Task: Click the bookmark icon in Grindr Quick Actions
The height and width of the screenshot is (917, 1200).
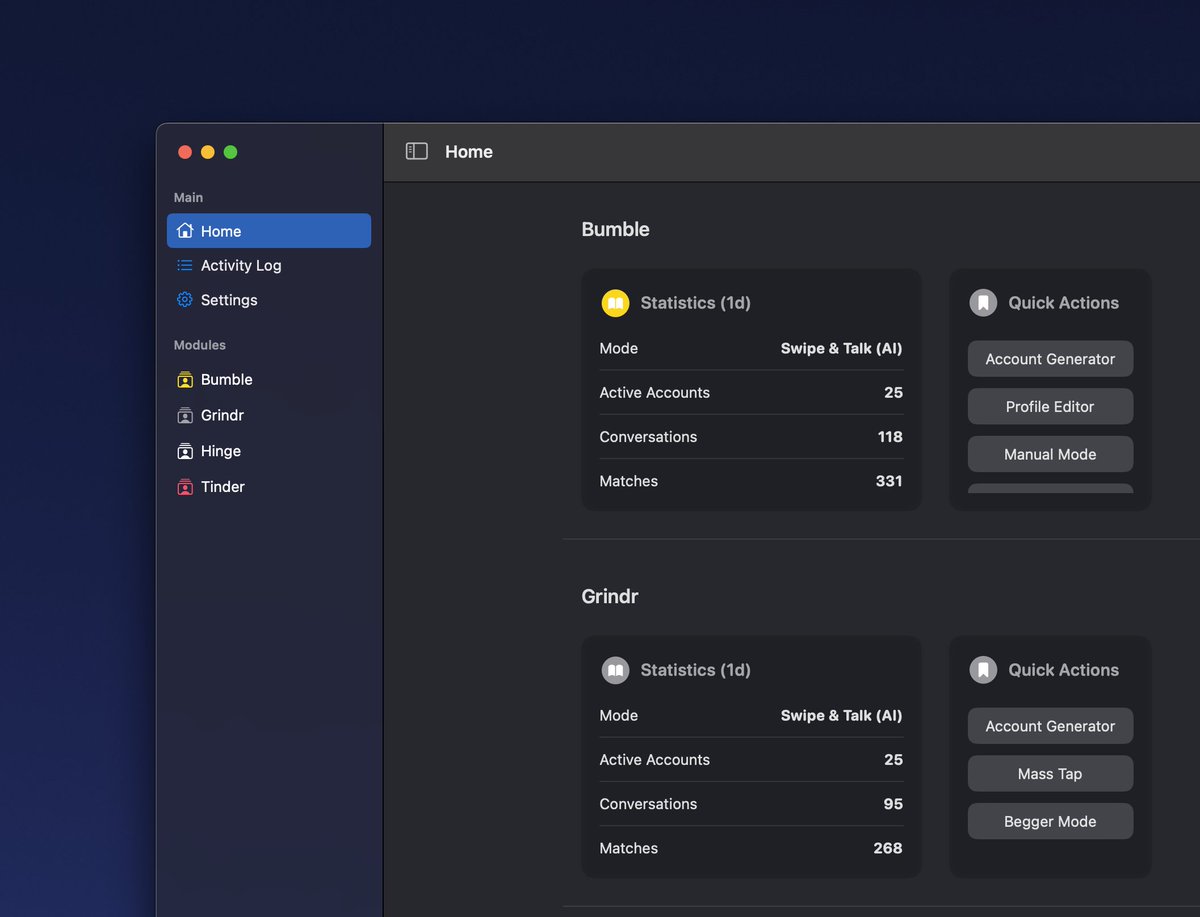Action: pyautogui.click(x=983, y=670)
